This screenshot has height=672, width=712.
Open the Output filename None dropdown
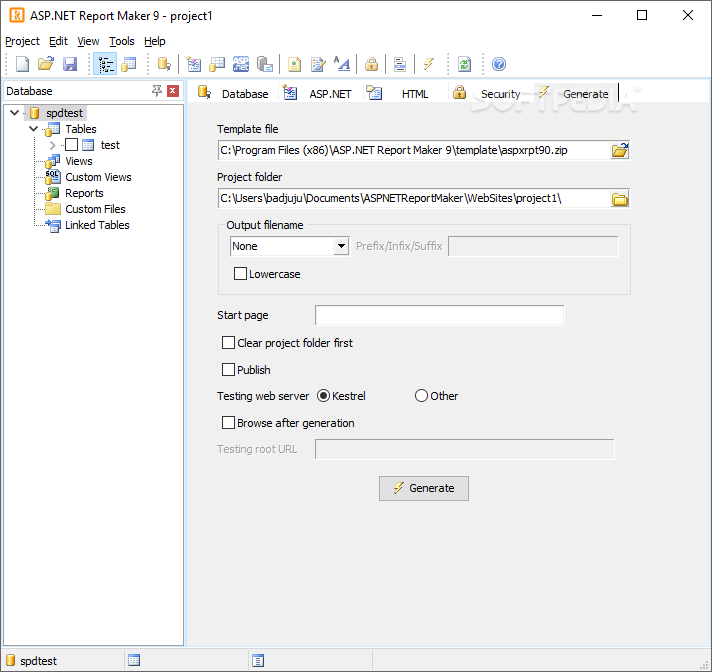[x=341, y=246]
